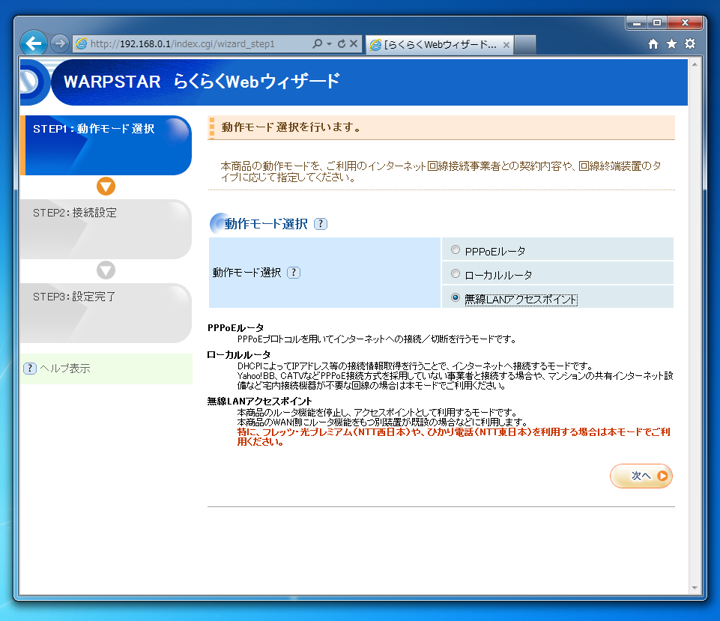This screenshot has height=621, width=720.
Task: Click STEP3: 設定完了 step panel
Action: pyautogui.click(x=106, y=313)
